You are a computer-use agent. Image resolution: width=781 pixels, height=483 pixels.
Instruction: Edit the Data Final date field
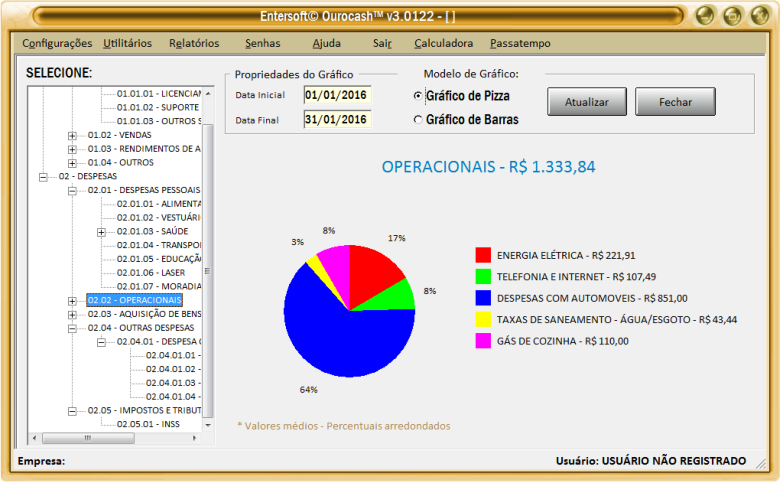pyautogui.click(x=337, y=120)
